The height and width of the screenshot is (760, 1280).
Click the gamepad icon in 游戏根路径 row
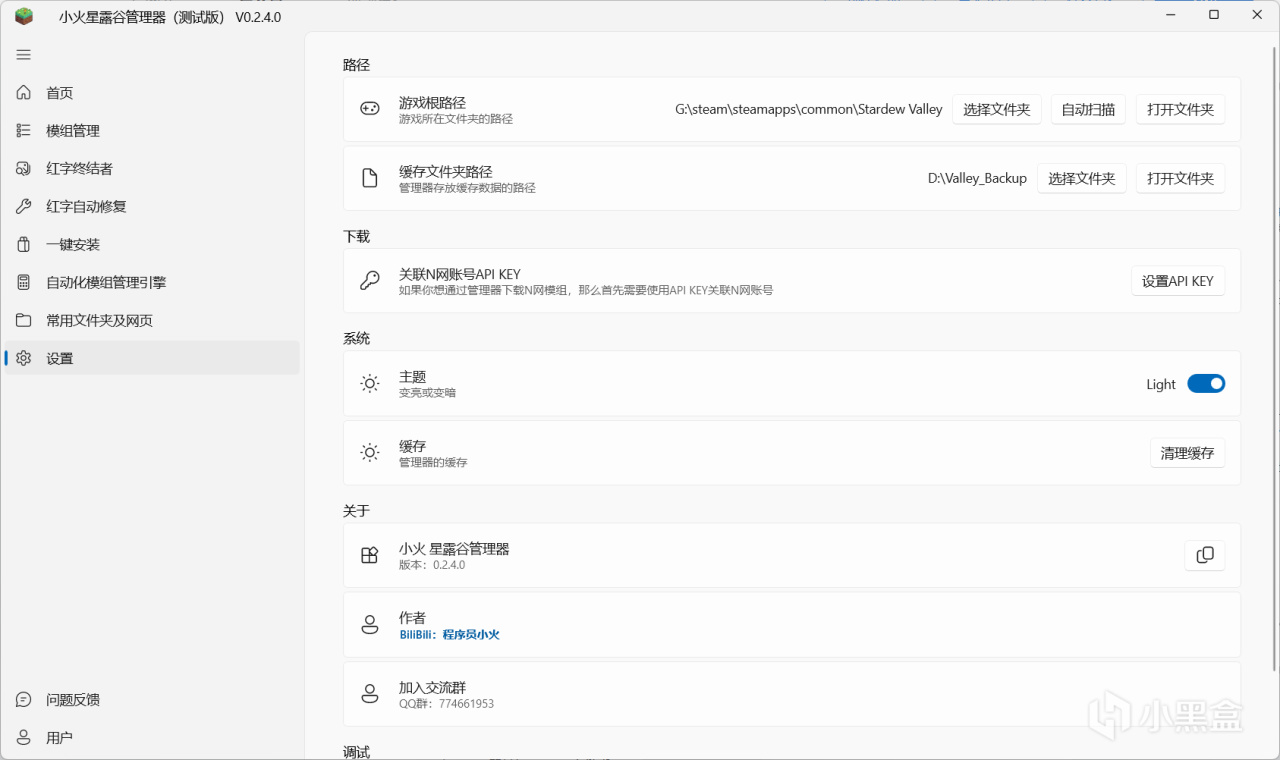(x=370, y=109)
